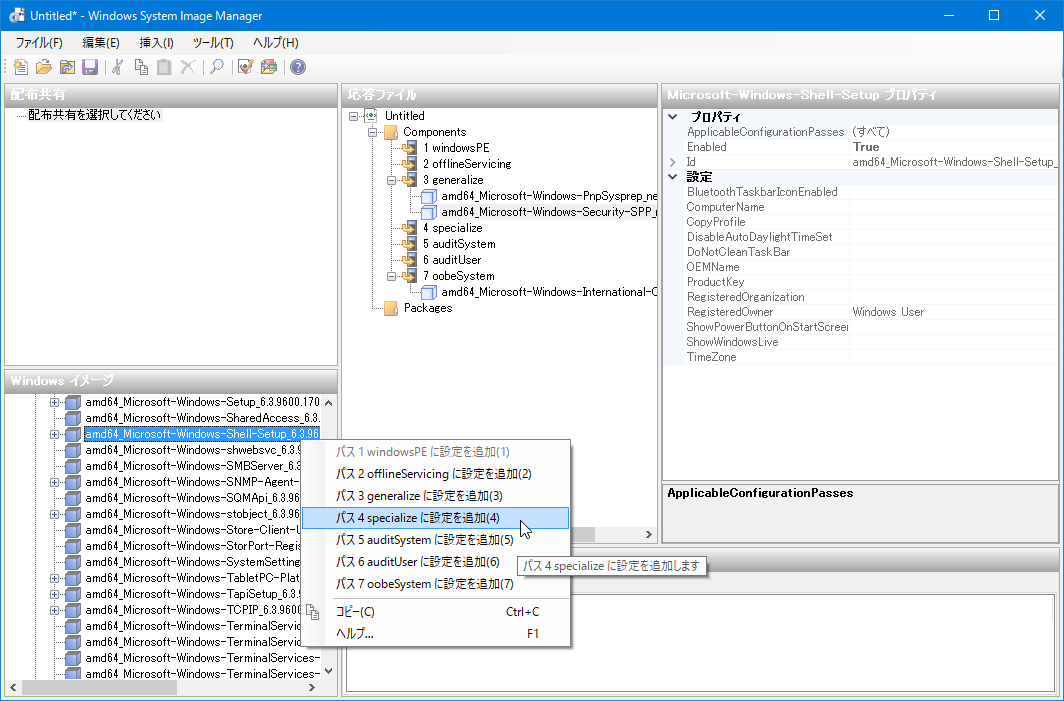The image size is (1064, 701).
Task: Click the ProductKey value field
Action: (953, 282)
